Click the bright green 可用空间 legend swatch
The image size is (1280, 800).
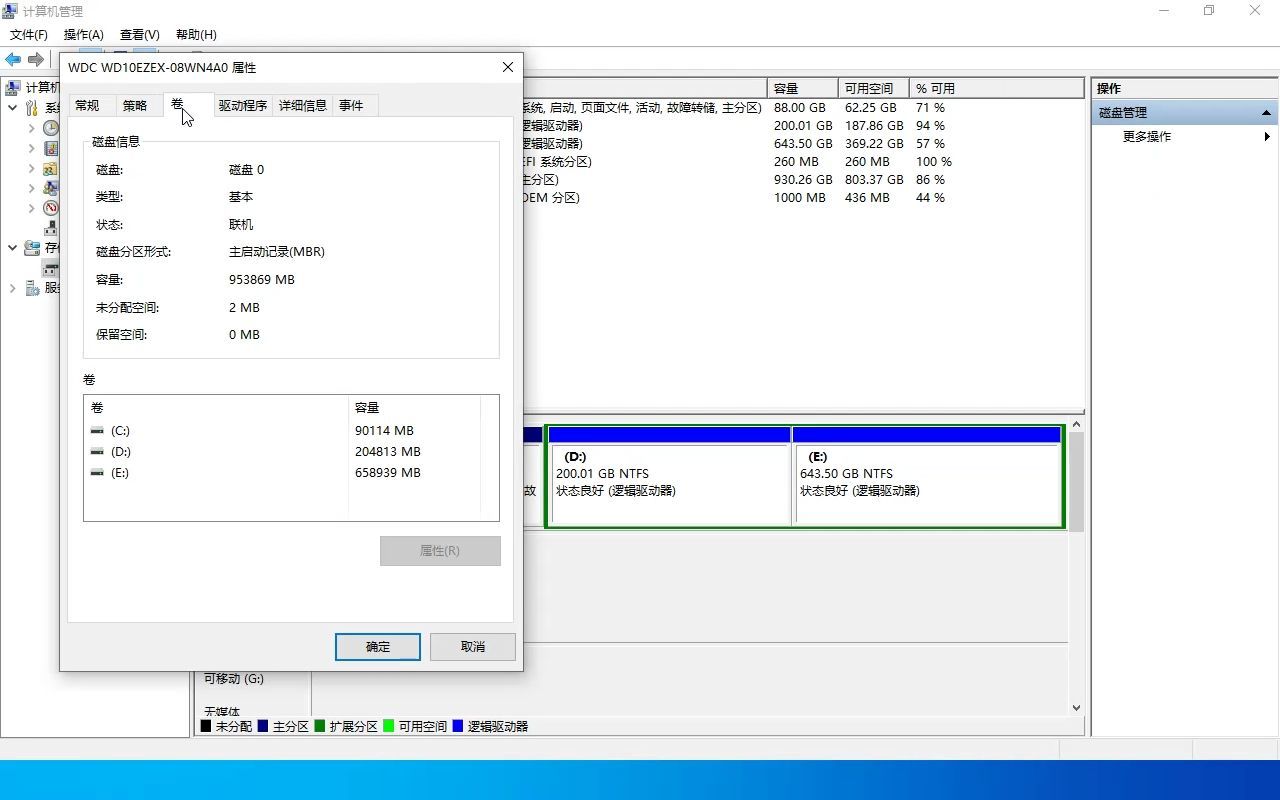tap(389, 727)
